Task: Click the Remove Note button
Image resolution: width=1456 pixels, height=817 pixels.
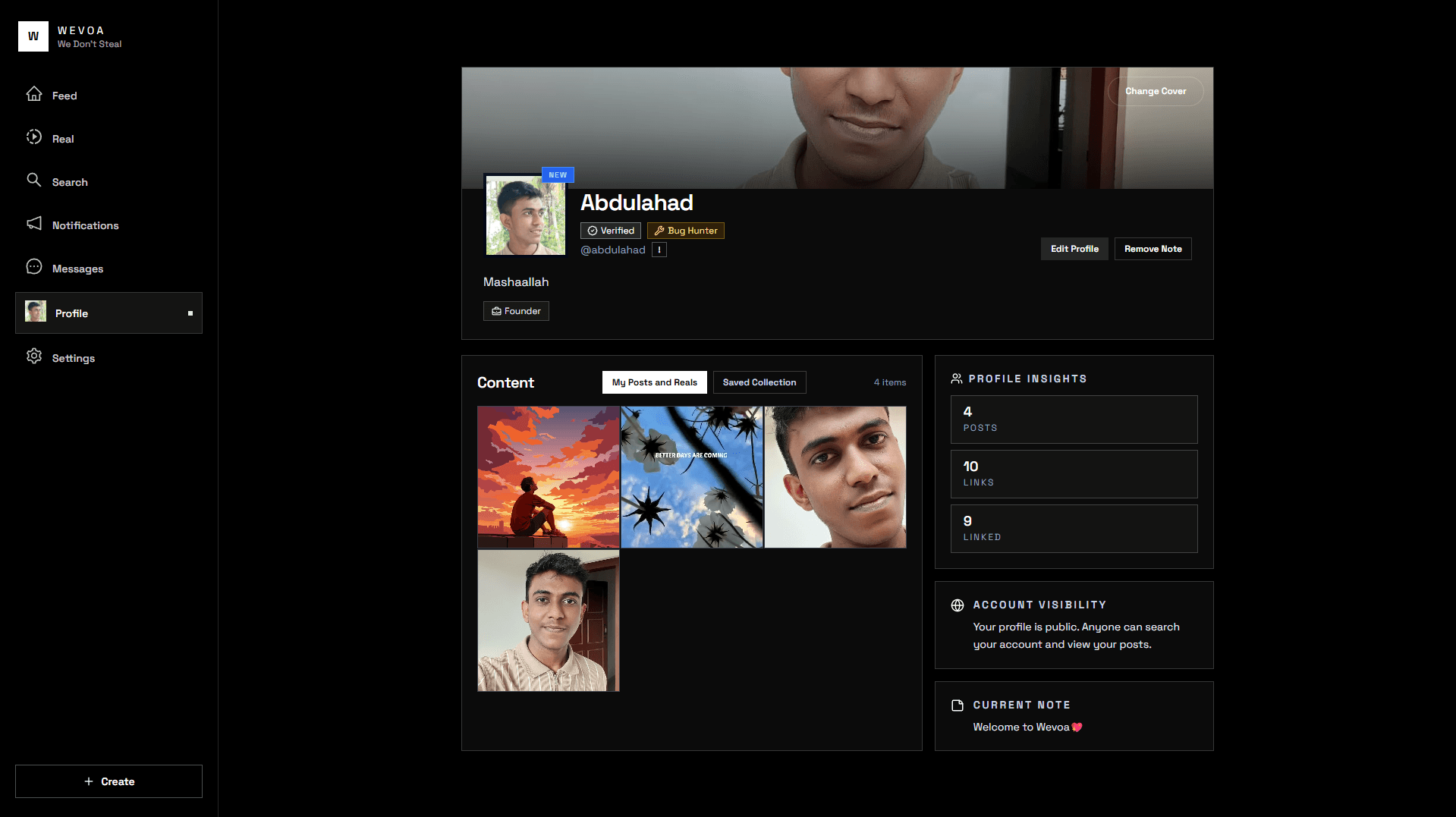Action: [1153, 249]
